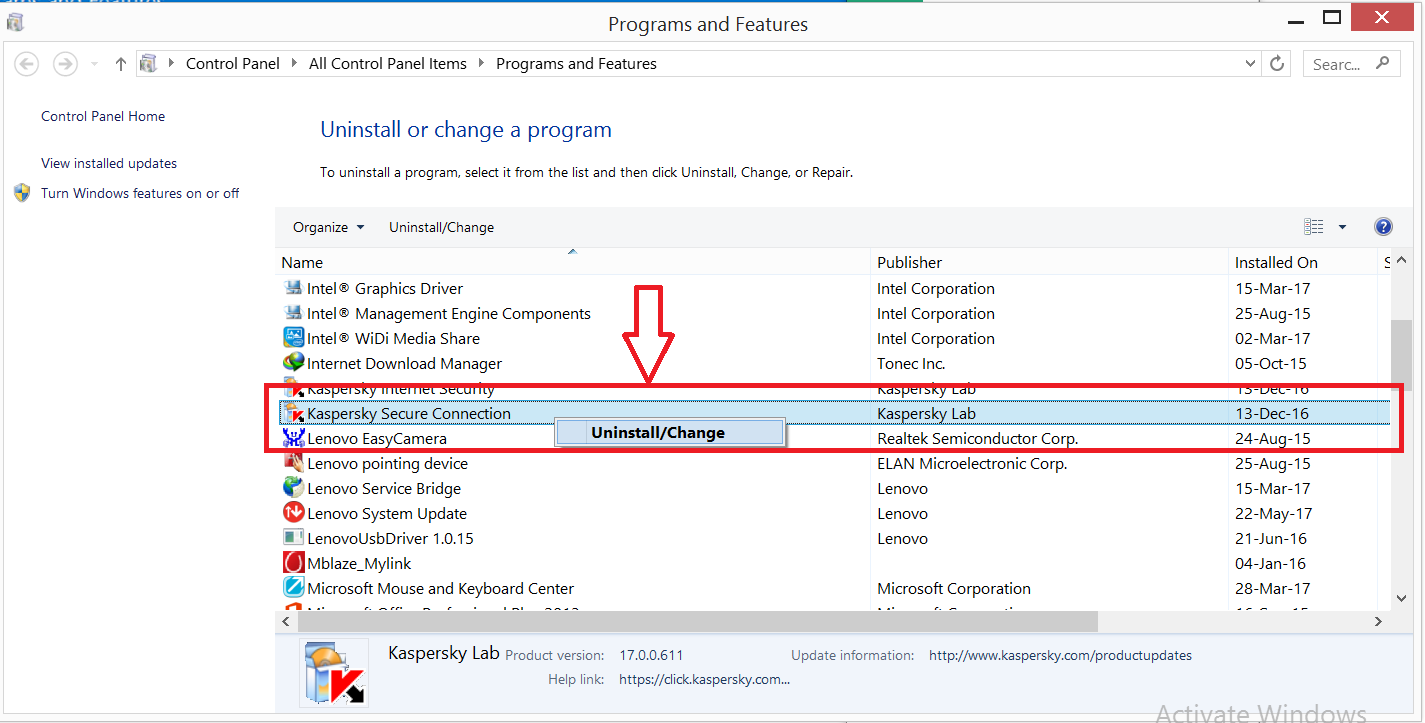Open recent locations dropdown arrow
Screen dimensions: 1425x723
click(x=95, y=64)
